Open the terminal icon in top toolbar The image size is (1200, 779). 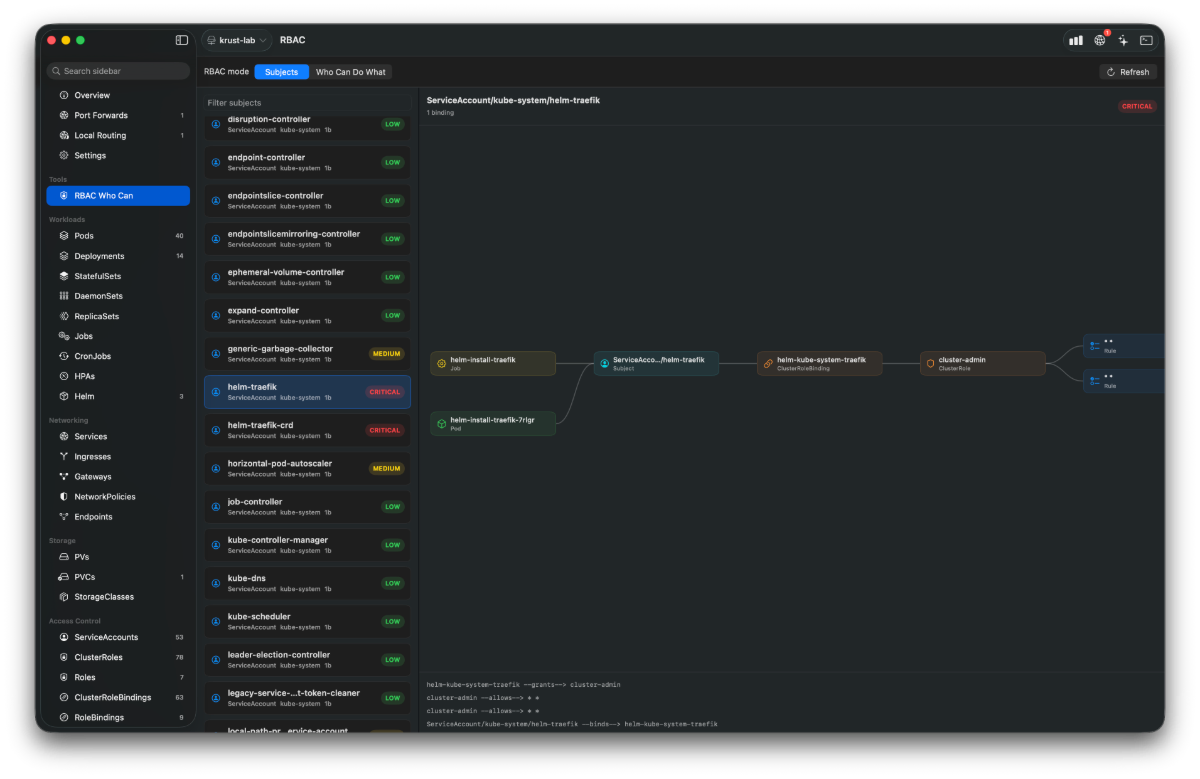tap(1146, 40)
